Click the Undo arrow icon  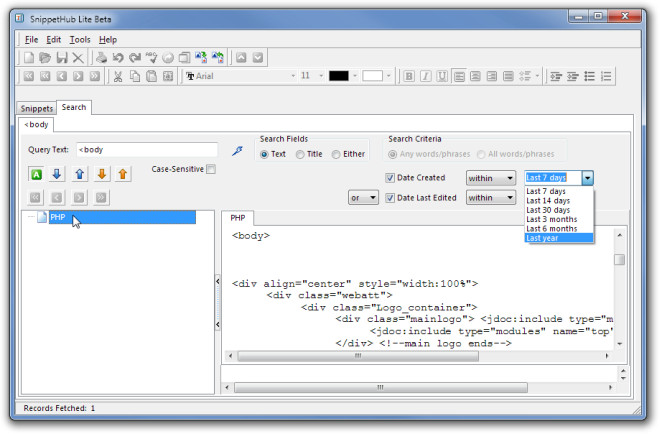[x=118, y=58]
